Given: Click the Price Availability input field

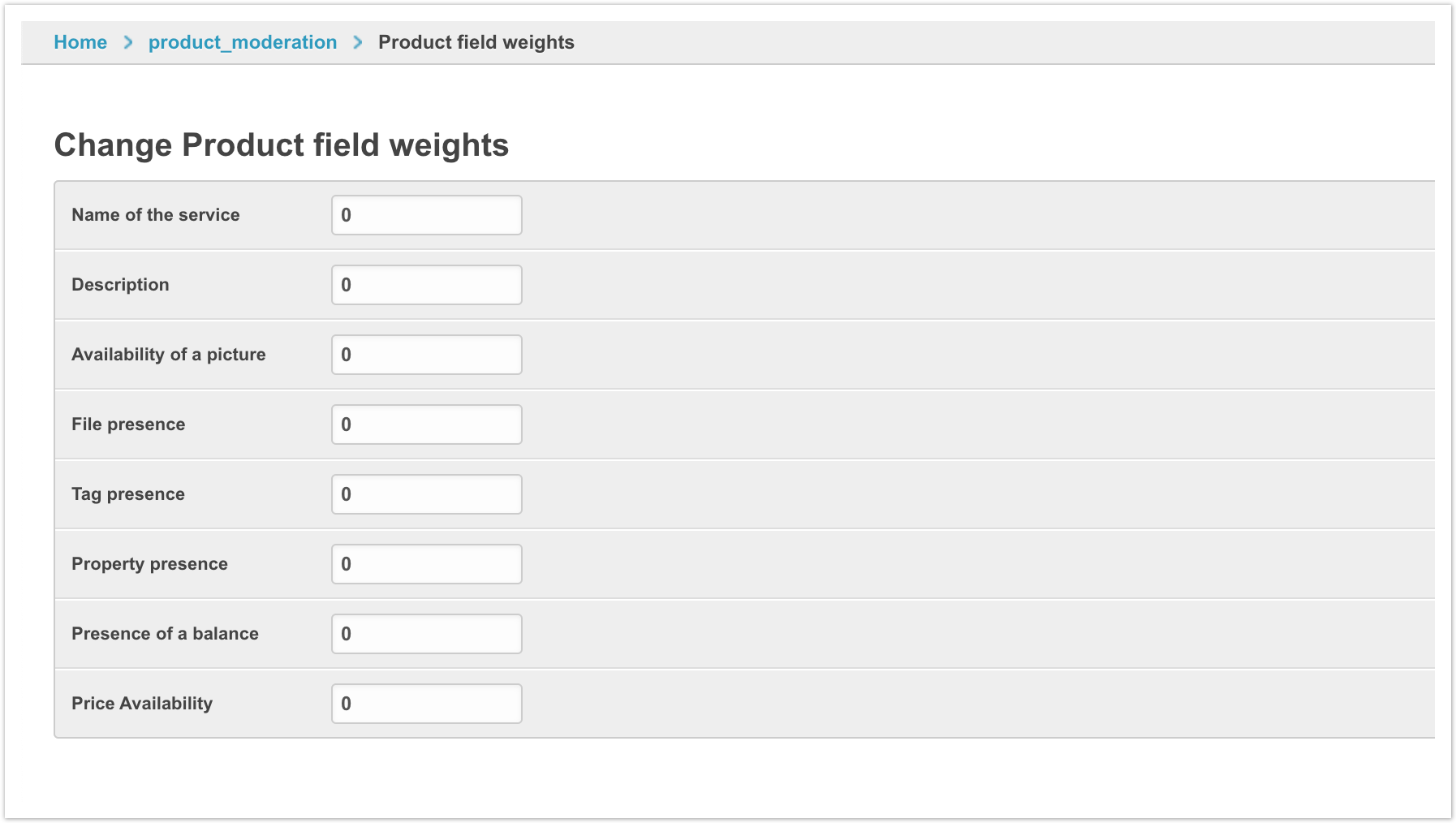Looking at the screenshot, I should [426, 704].
